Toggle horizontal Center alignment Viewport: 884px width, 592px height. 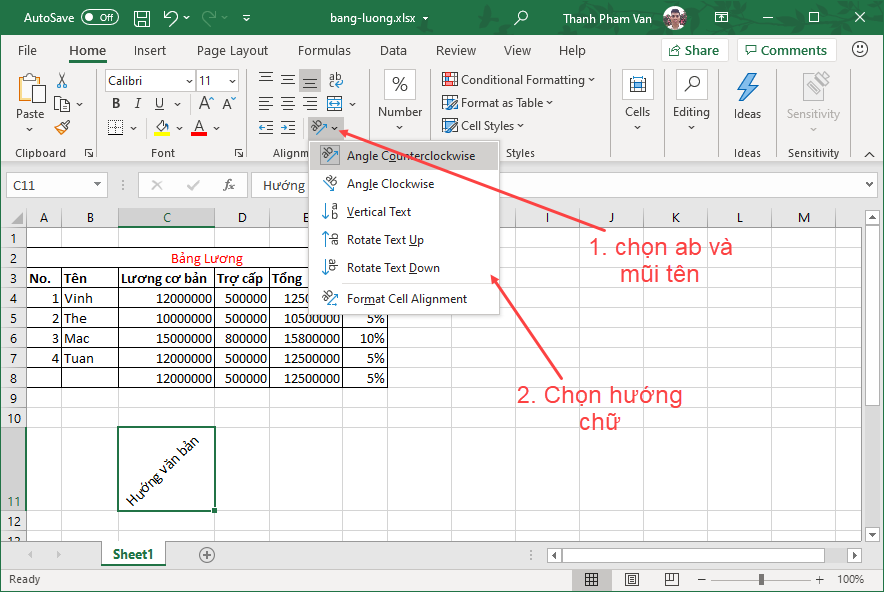[x=288, y=104]
